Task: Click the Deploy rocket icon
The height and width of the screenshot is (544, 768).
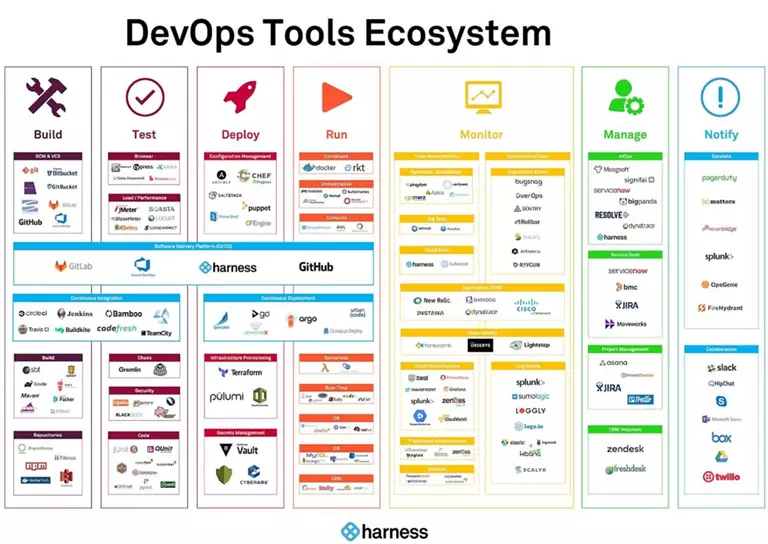Action: pyautogui.click(x=240, y=96)
